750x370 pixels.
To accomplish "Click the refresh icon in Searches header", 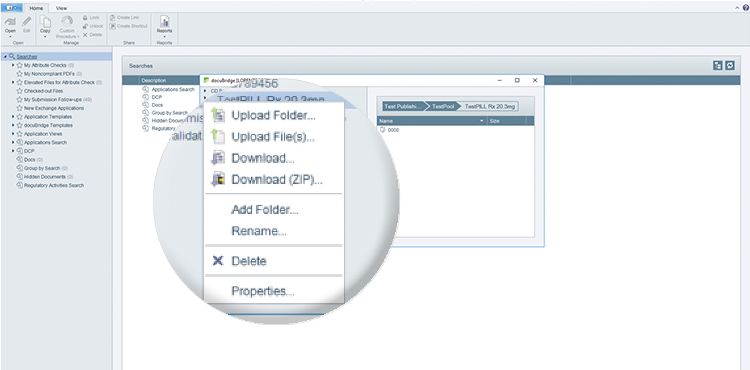I will (729, 65).
